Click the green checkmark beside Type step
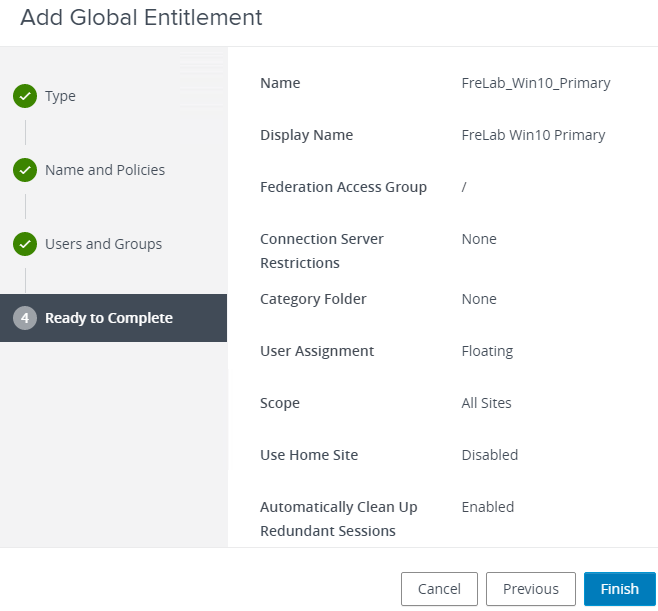 25,96
